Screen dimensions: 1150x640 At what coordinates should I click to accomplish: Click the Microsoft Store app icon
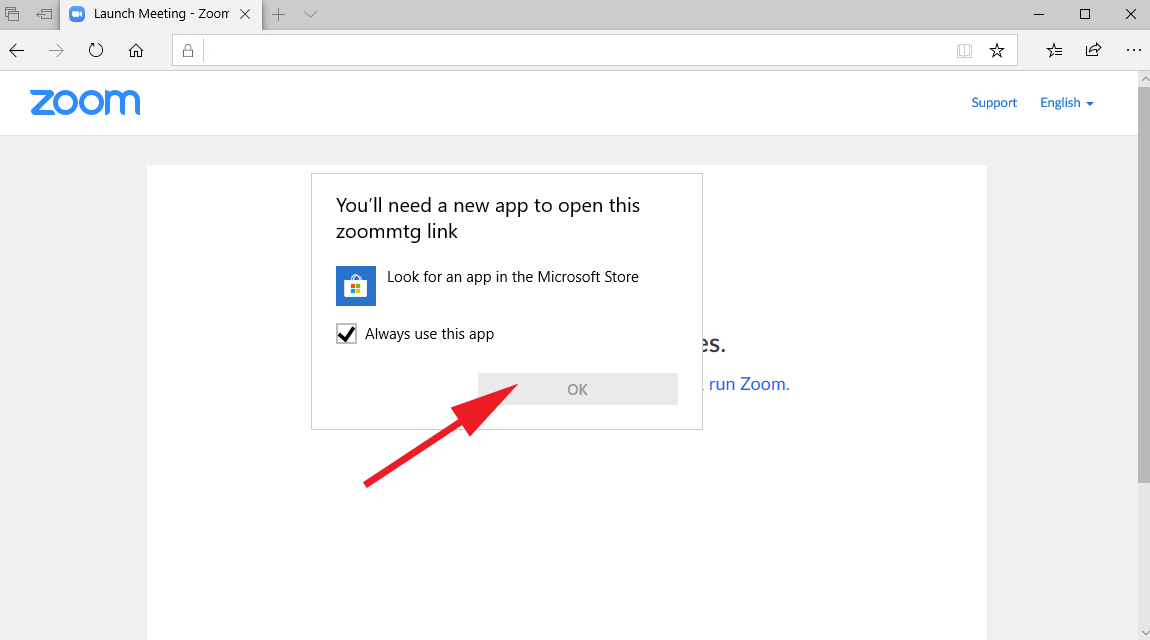pyautogui.click(x=356, y=286)
